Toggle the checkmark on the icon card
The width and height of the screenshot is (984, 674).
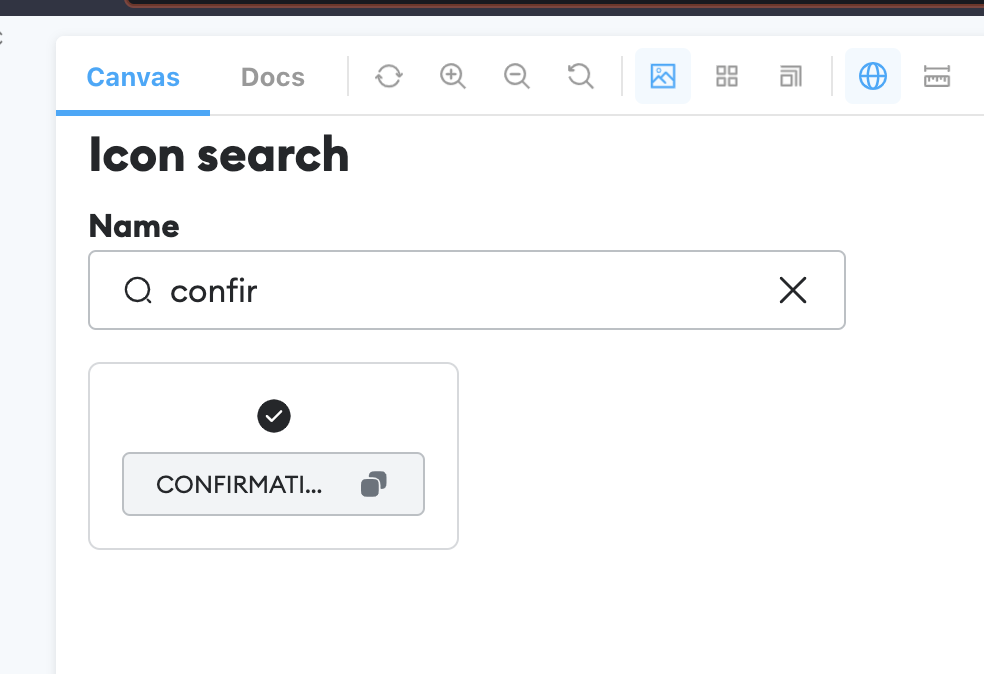pos(274,416)
